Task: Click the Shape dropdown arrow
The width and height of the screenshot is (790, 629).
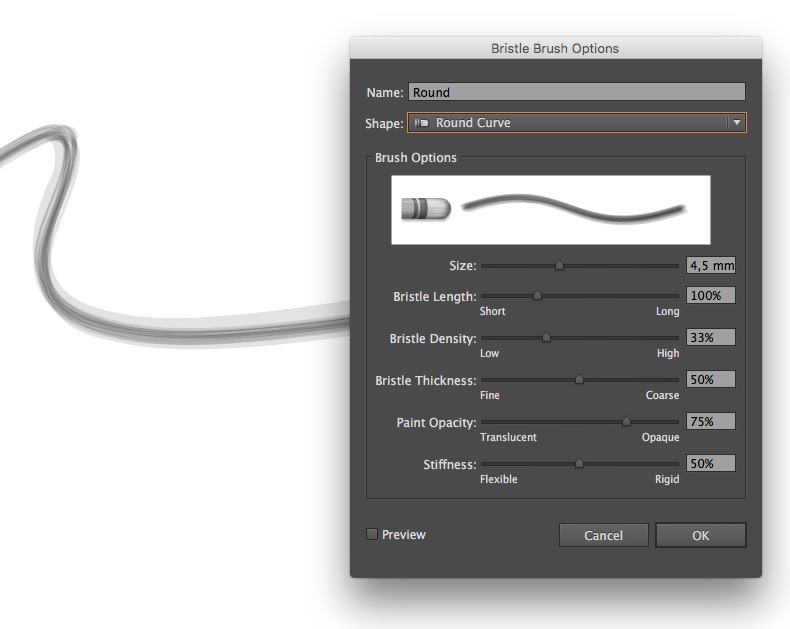Action: (x=737, y=122)
